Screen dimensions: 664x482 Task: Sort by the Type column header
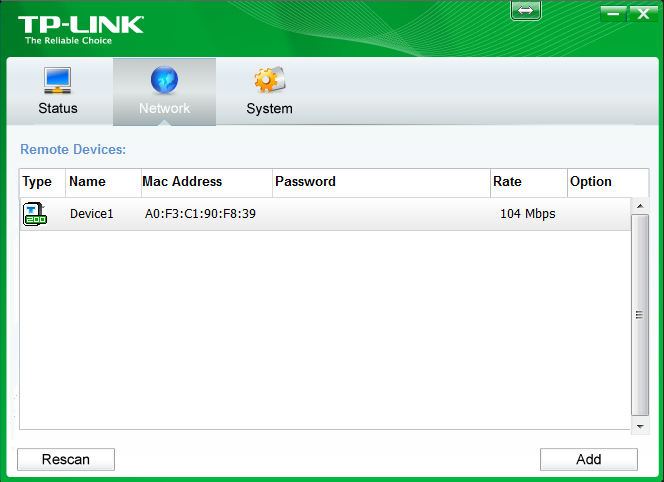click(x=42, y=182)
